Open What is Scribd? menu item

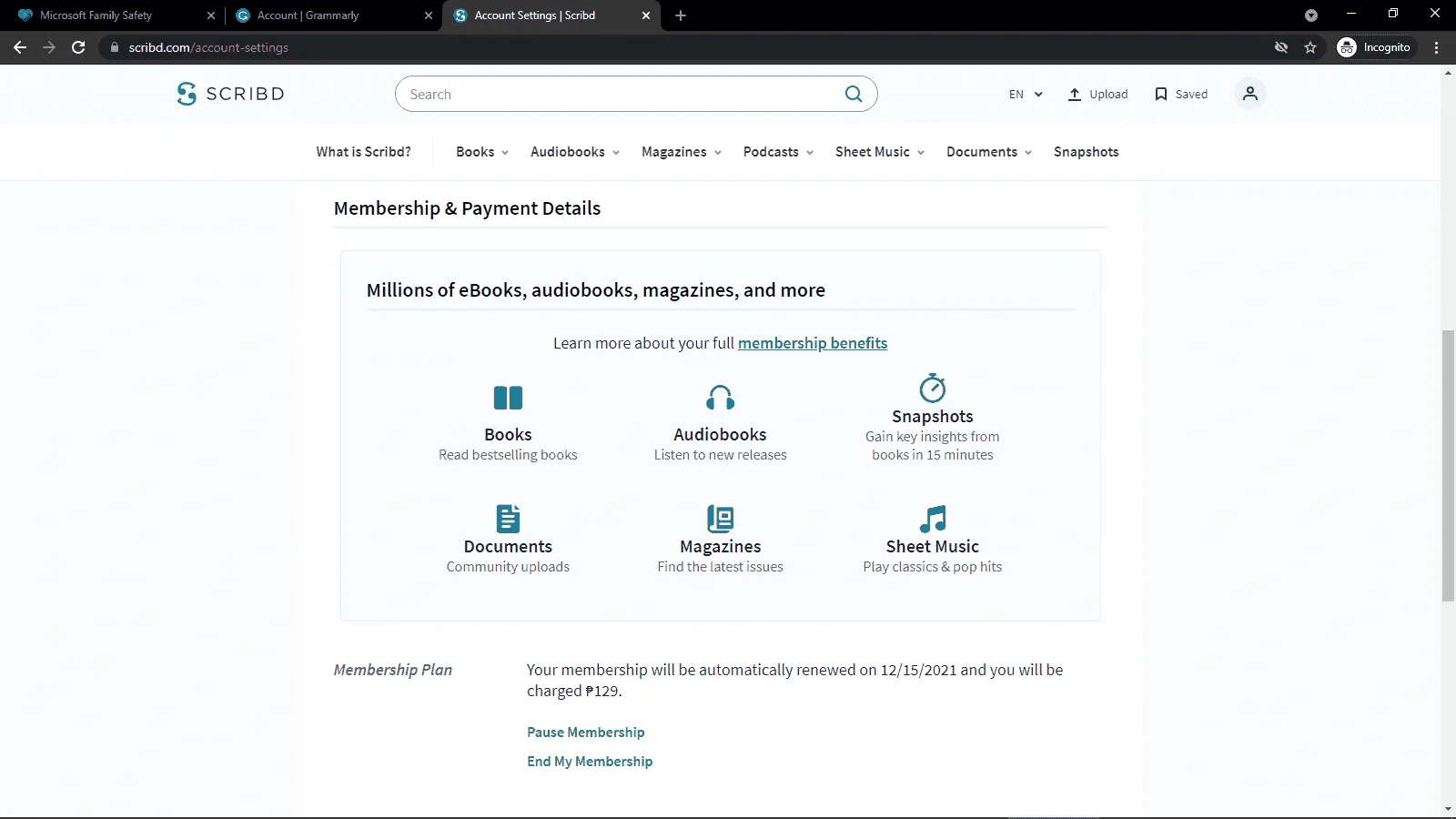point(363,152)
